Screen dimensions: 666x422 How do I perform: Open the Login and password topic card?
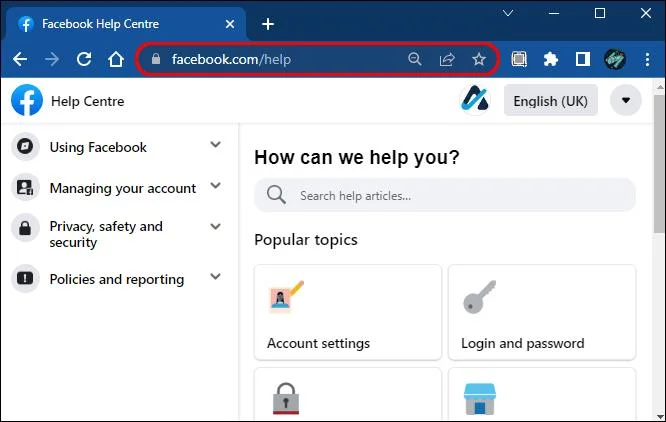(542, 312)
